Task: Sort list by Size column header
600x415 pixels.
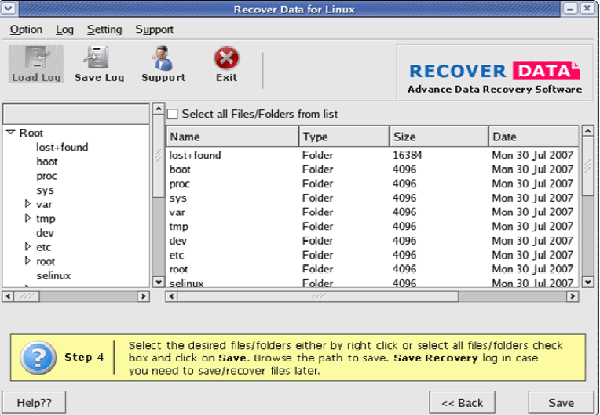Action: pos(439,137)
